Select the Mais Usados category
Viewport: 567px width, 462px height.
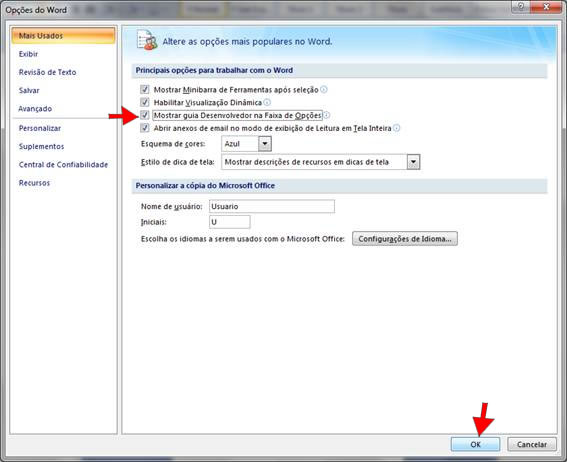(x=63, y=35)
